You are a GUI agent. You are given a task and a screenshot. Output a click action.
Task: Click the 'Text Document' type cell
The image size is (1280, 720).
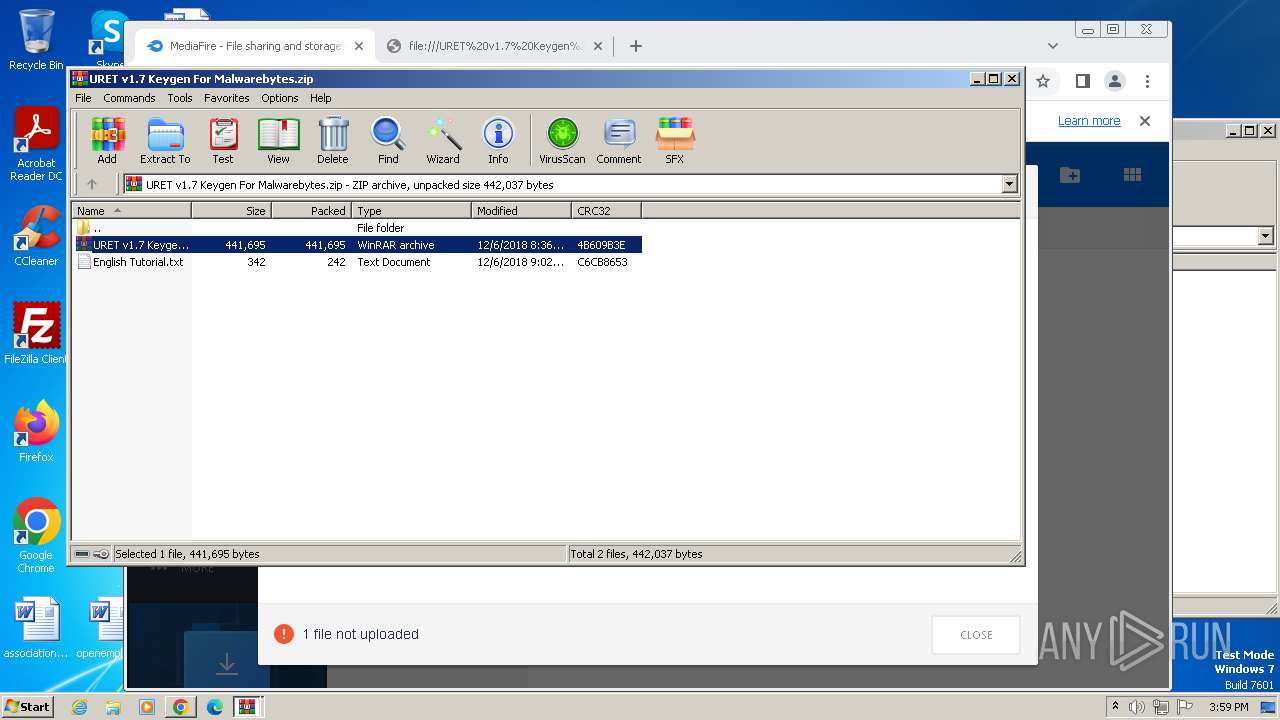pyautogui.click(x=394, y=262)
